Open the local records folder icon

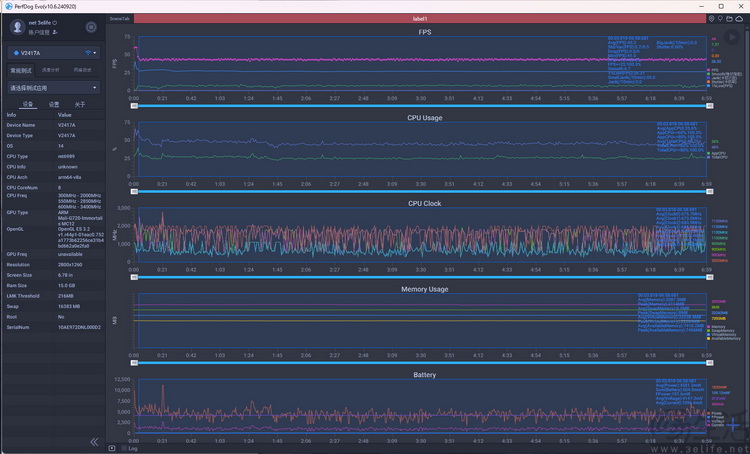[x=729, y=19]
